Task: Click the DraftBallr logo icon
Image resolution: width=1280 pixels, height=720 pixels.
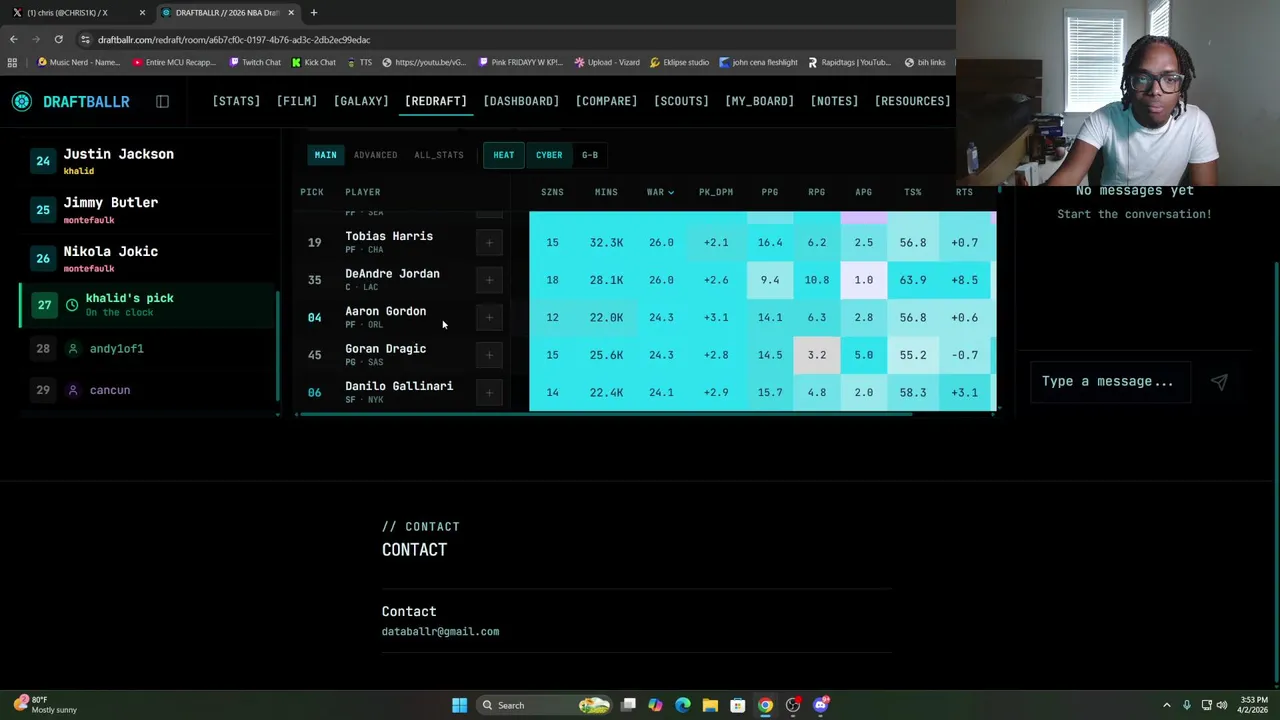Action: click(22, 101)
